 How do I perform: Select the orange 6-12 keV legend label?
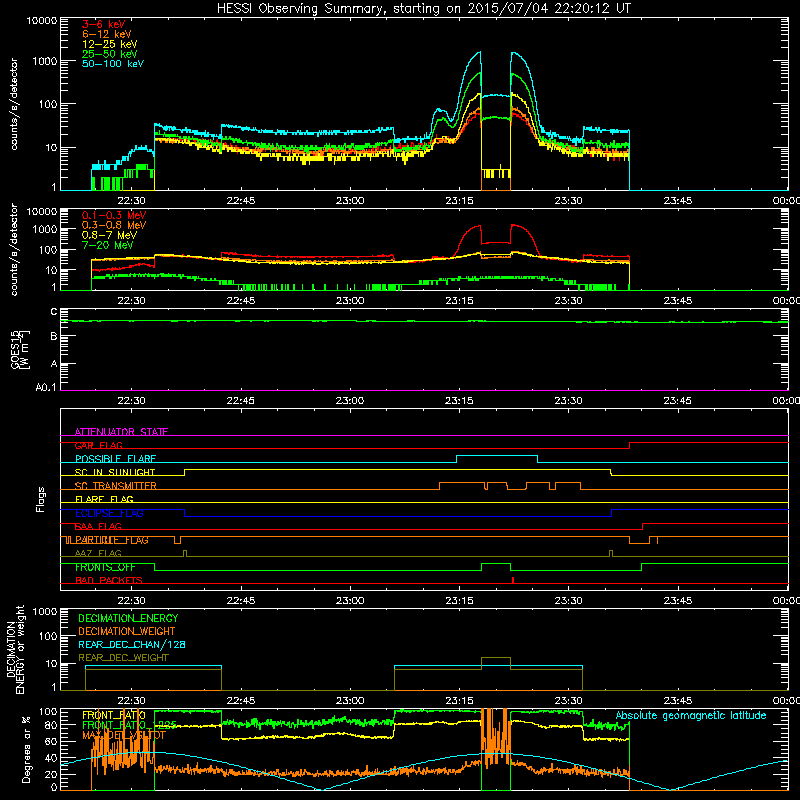(107, 34)
